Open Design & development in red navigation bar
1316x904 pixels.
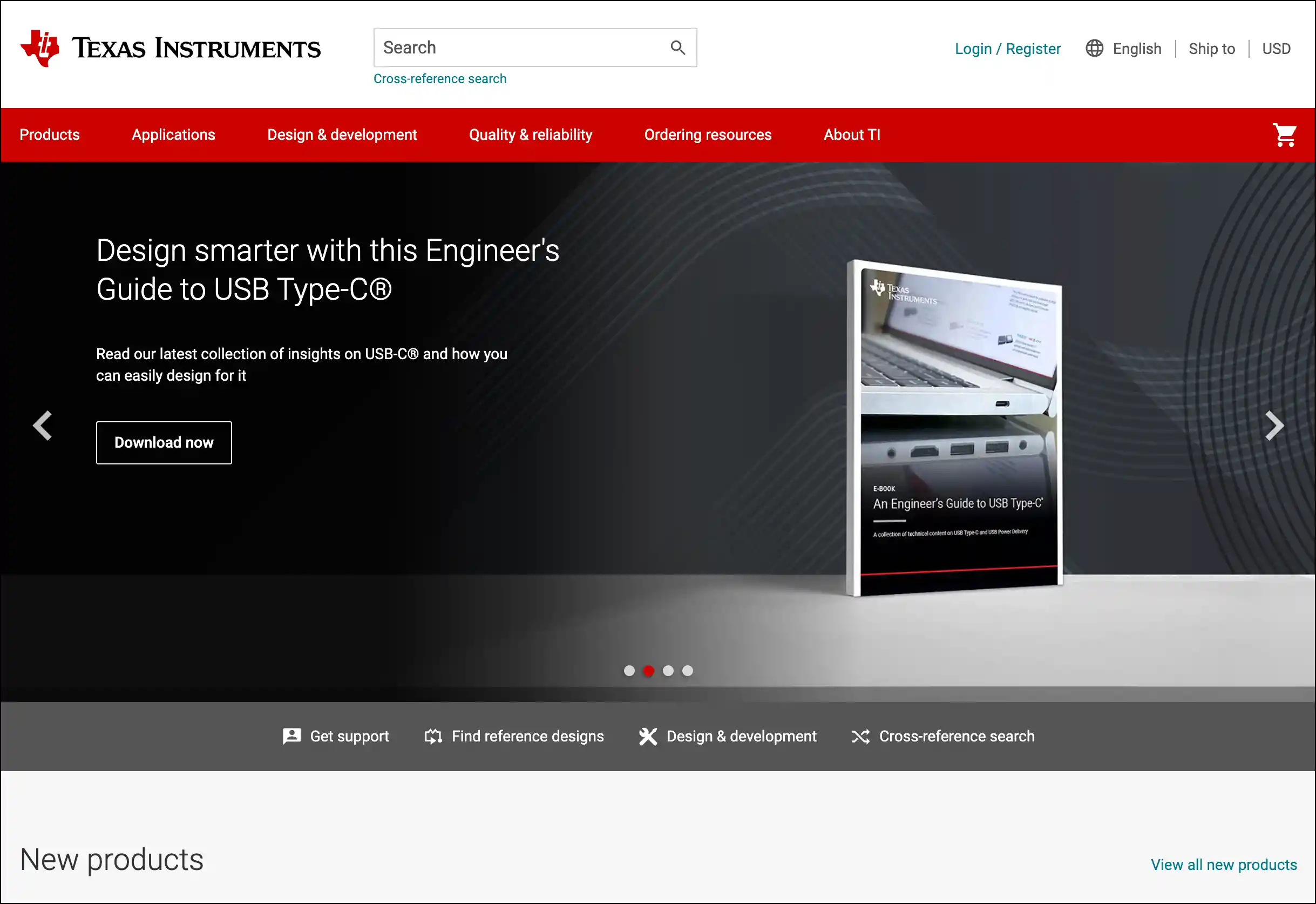tap(342, 135)
